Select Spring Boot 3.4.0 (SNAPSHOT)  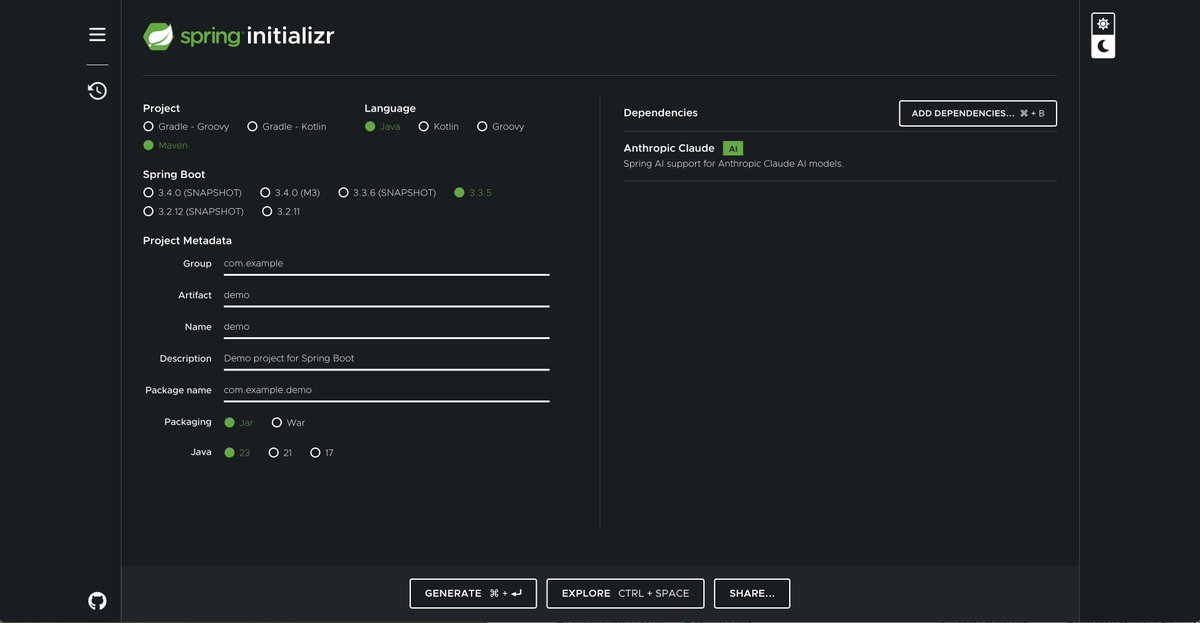(192, 193)
